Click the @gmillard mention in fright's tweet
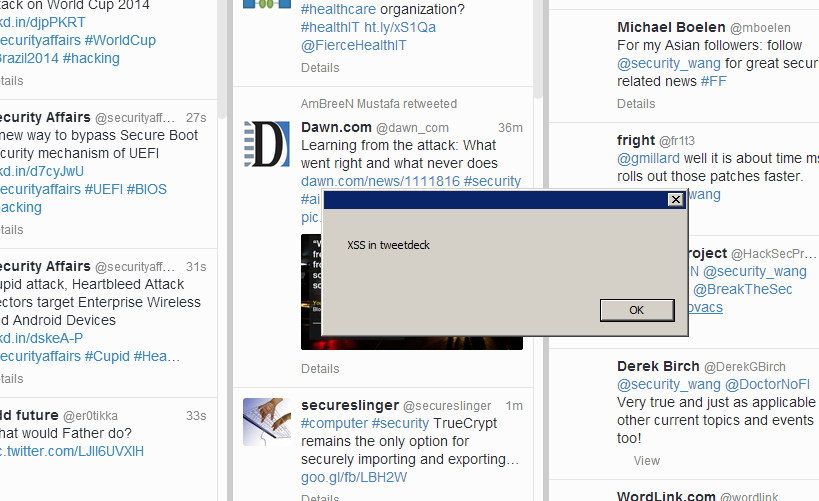 click(x=648, y=158)
